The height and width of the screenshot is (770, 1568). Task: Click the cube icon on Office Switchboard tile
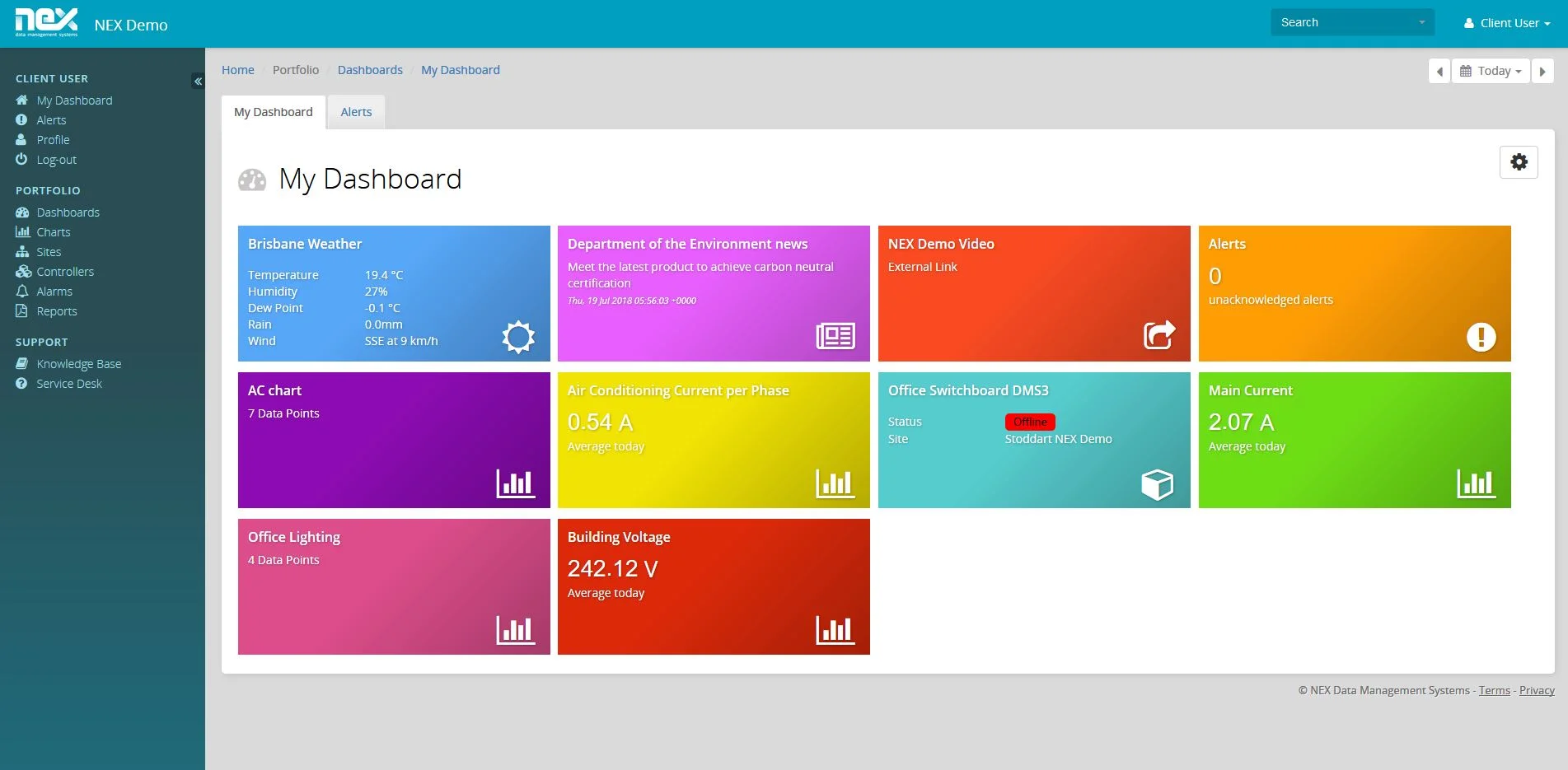click(x=1157, y=484)
